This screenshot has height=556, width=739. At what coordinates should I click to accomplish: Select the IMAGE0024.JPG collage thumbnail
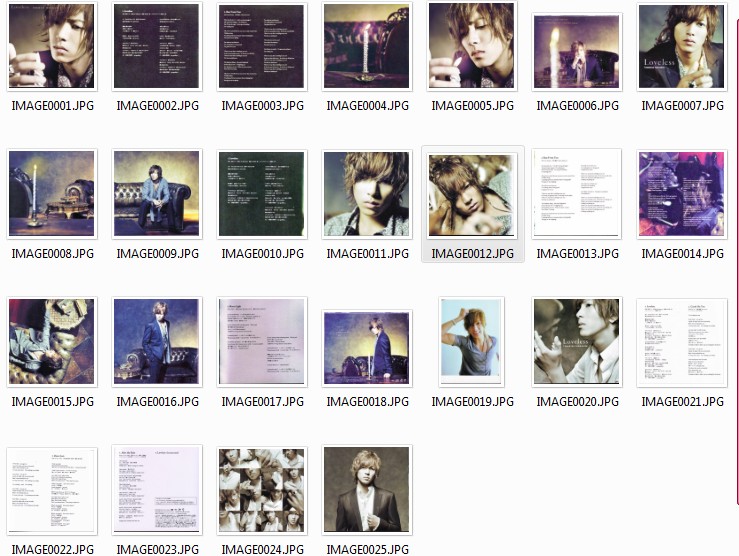262,490
